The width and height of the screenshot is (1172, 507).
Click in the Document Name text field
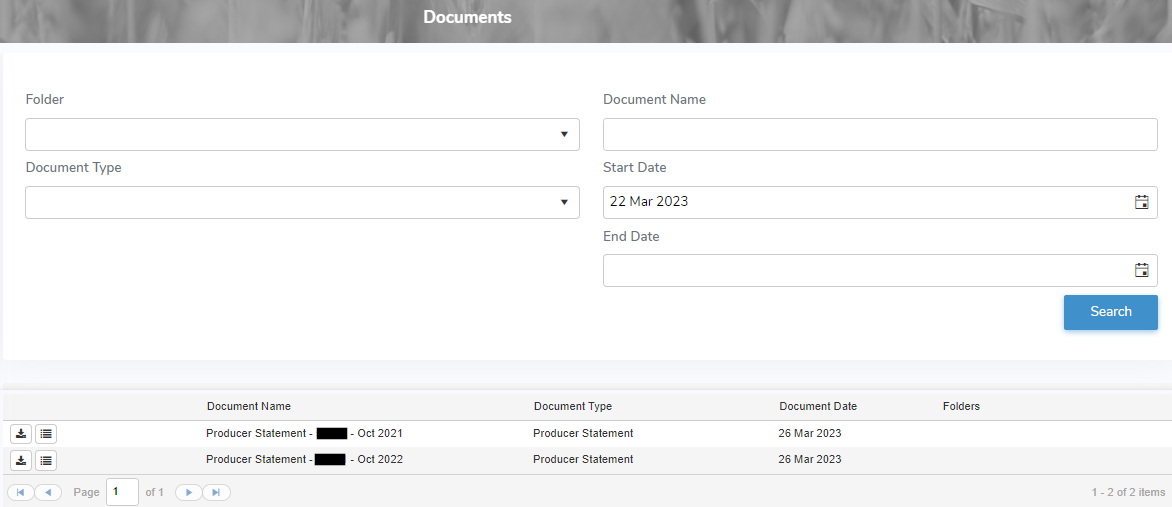tap(879, 134)
